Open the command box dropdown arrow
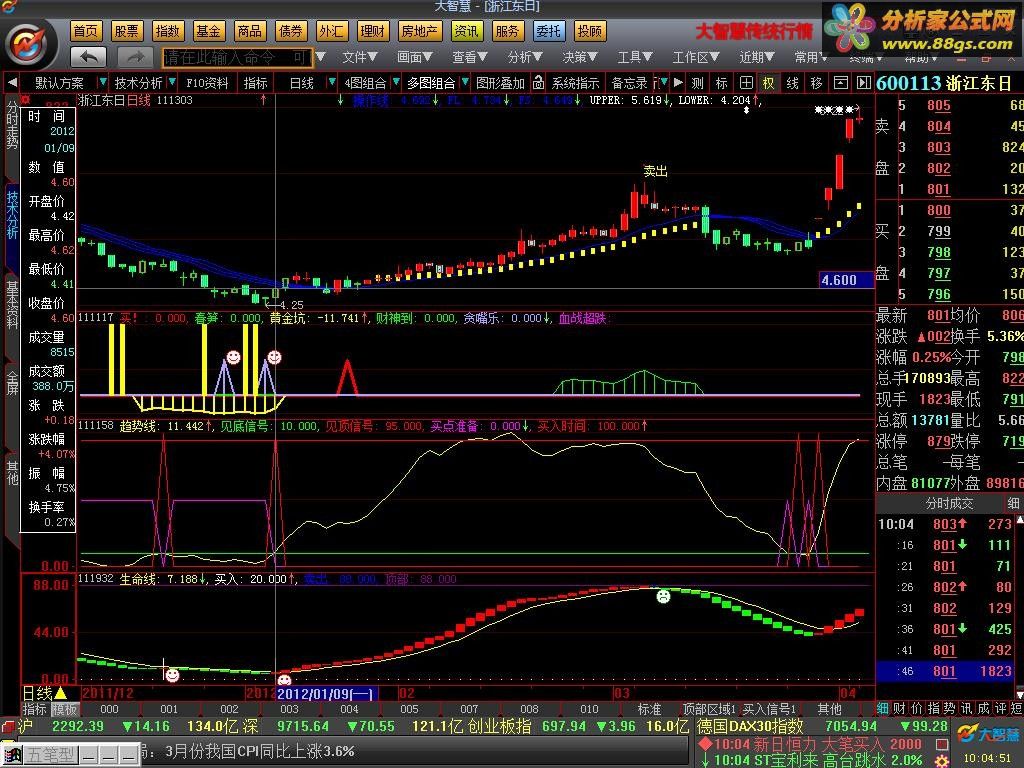The image size is (1024, 768). [320, 57]
